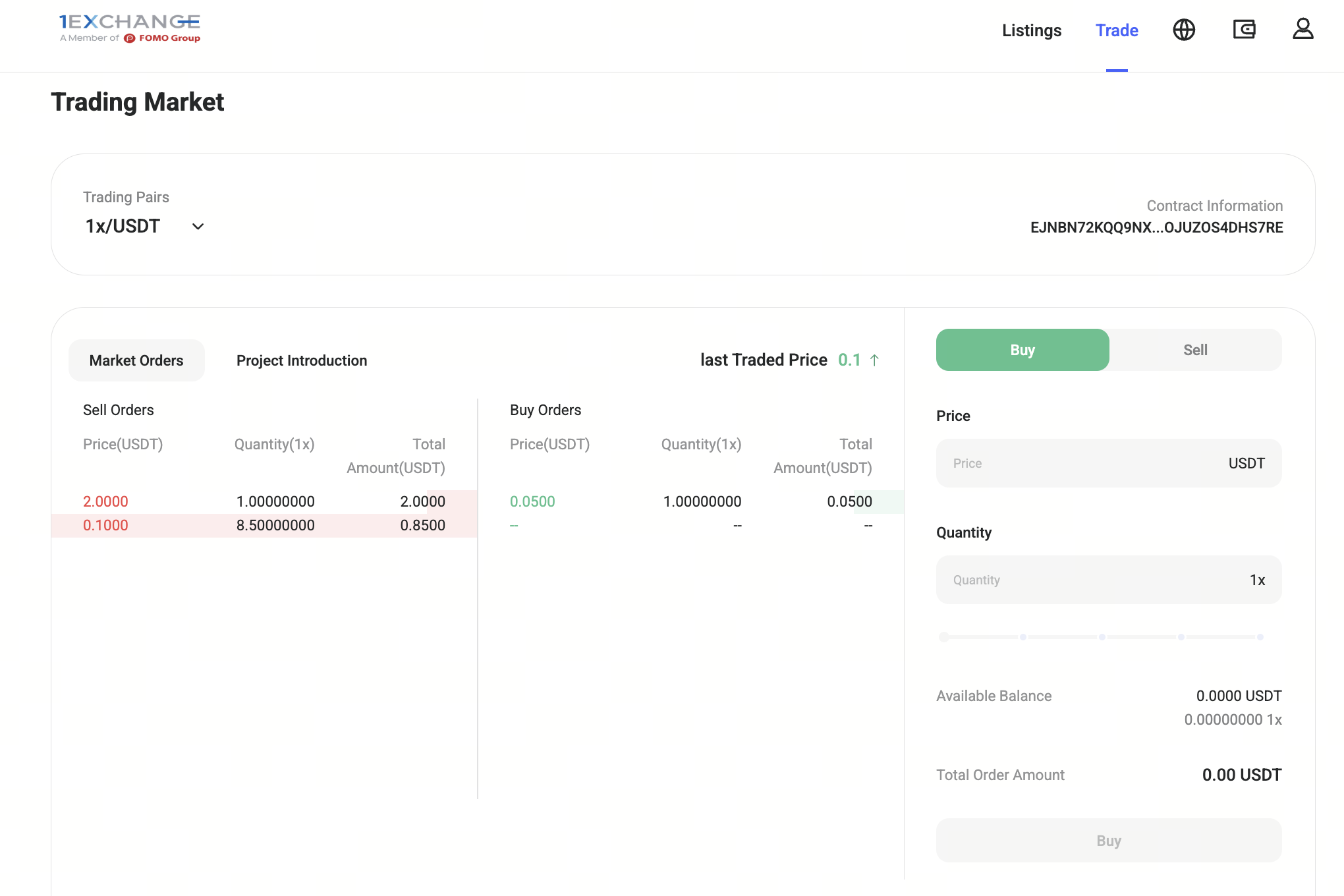Select the 0.0500 buy order row
1344x896 pixels.
(x=690, y=501)
